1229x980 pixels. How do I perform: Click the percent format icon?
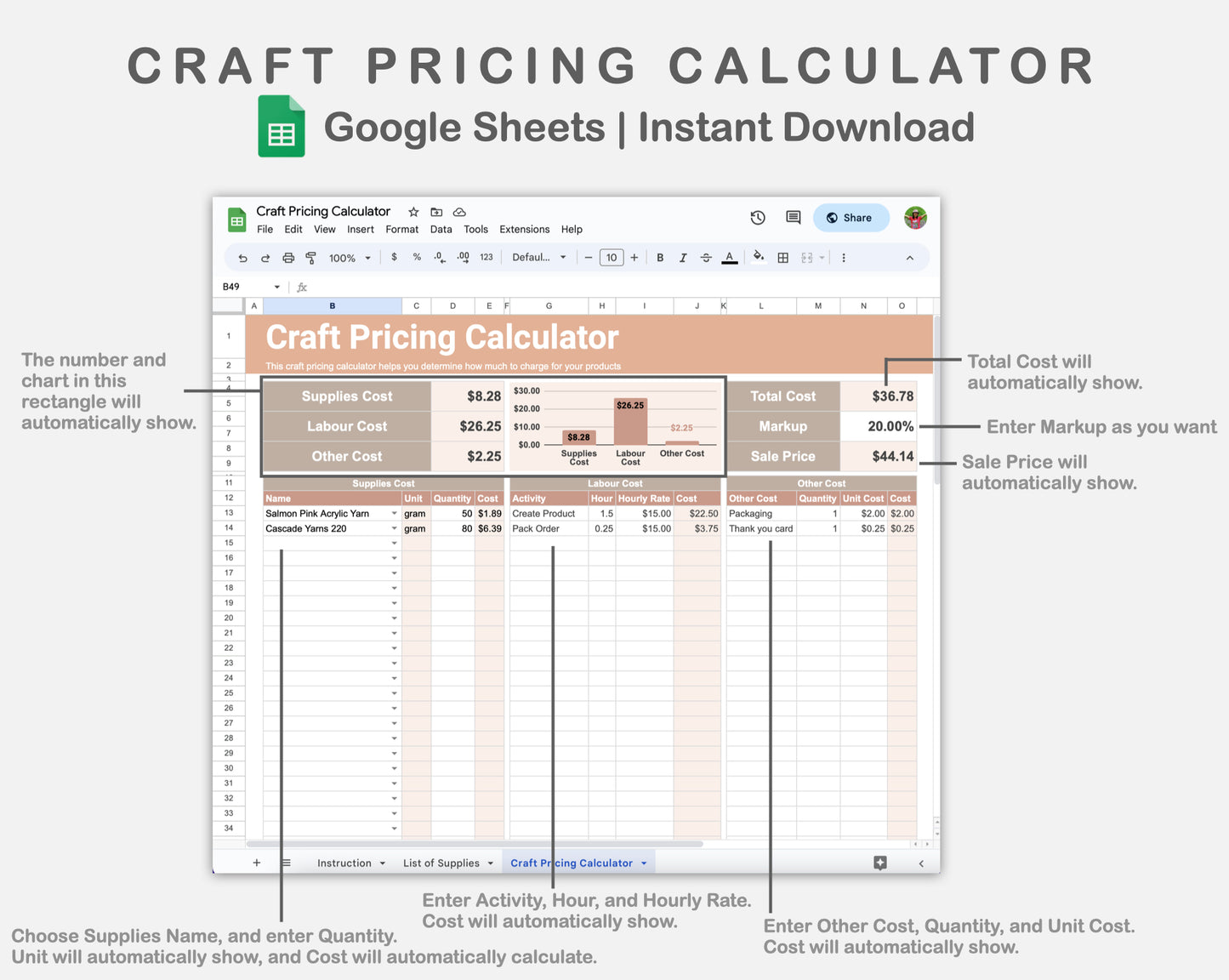417,257
